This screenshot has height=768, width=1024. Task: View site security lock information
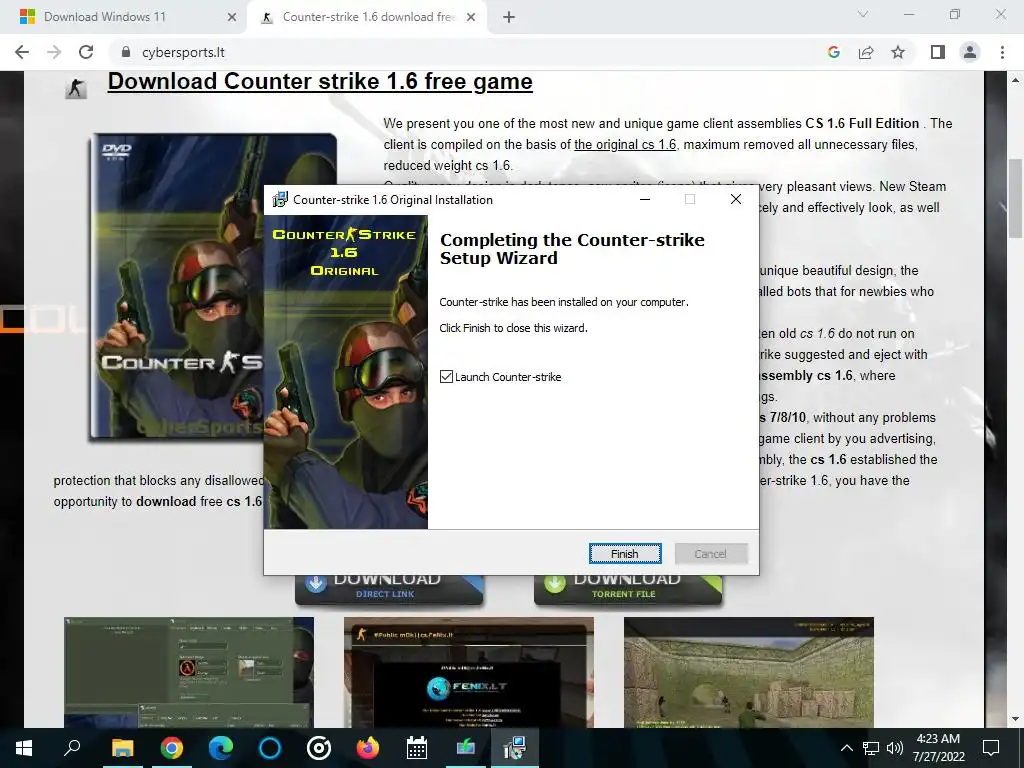coord(127,52)
